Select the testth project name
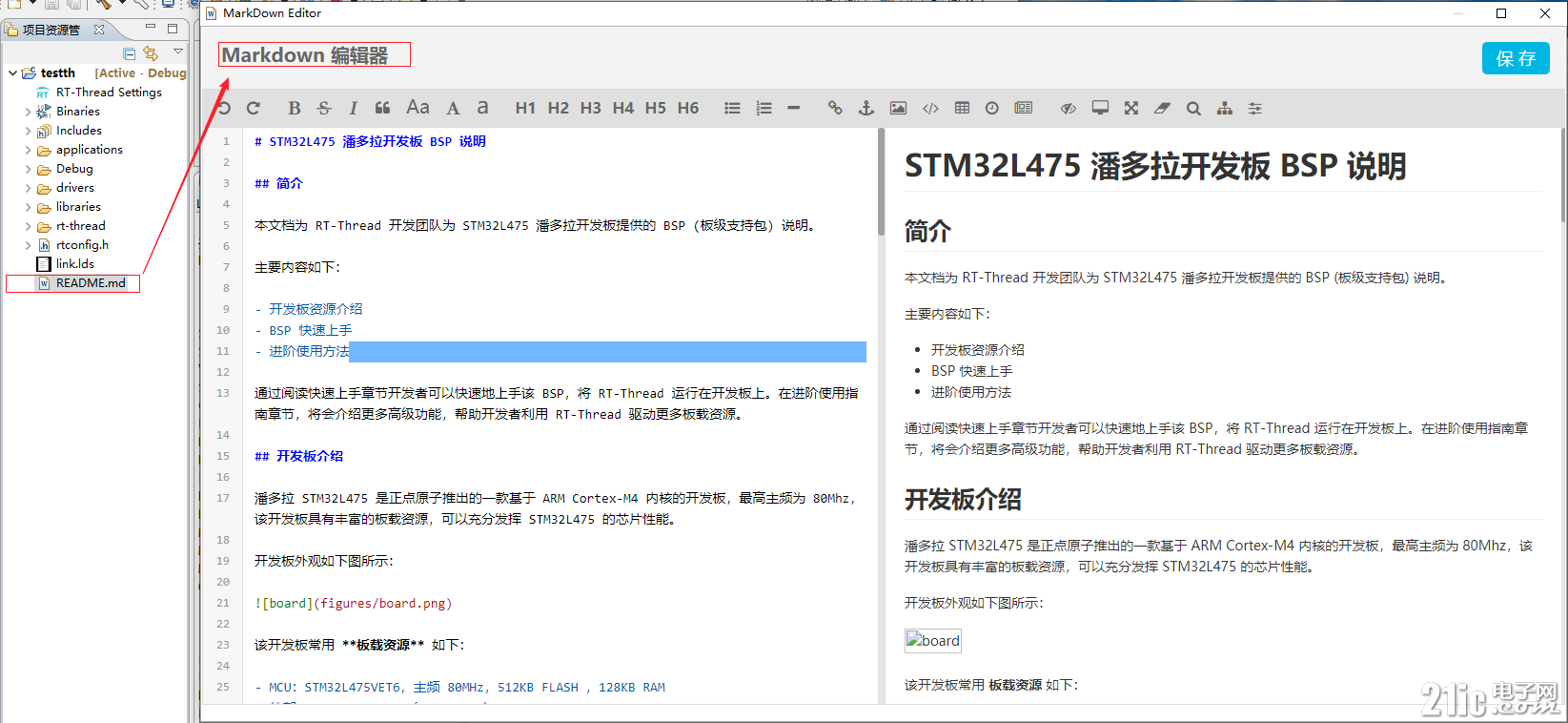Screen dimensions: 1568x723 57,72
